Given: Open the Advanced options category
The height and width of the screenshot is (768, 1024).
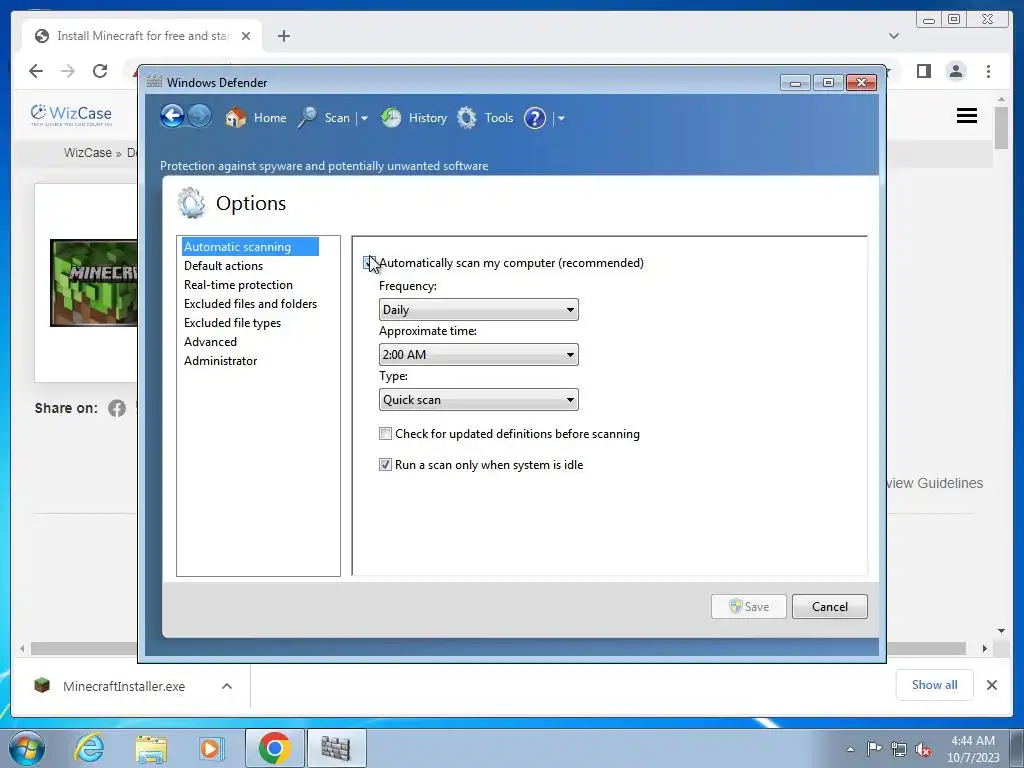Looking at the screenshot, I should 210,342.
